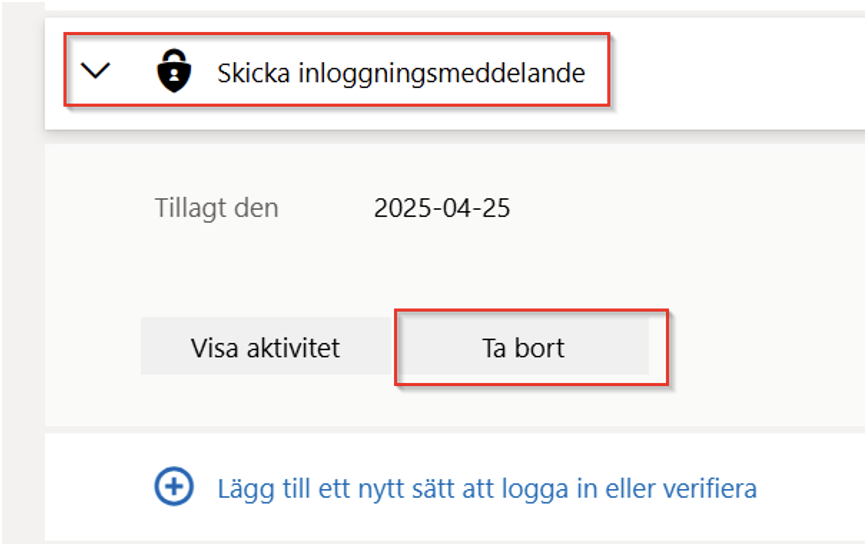Click the authenticator lock shield icon
The image size is (868, 544).
pos(174,71)
